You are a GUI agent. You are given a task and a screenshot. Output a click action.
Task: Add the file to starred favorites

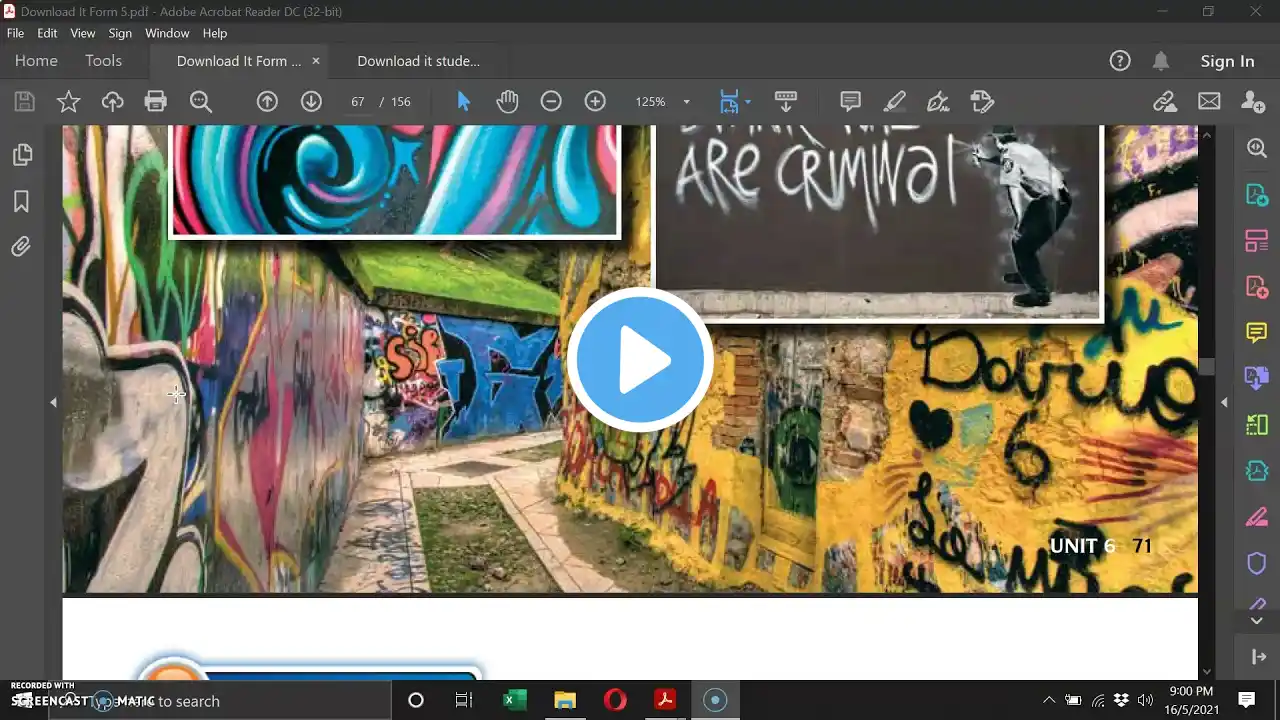[x=68, y=101]
